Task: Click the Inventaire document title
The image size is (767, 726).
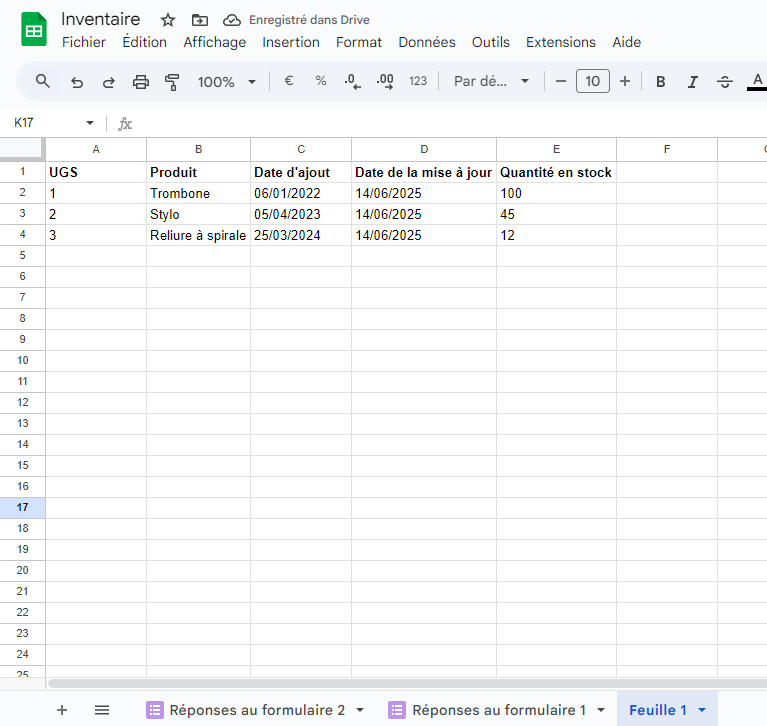Action: [x=100, y=19]
